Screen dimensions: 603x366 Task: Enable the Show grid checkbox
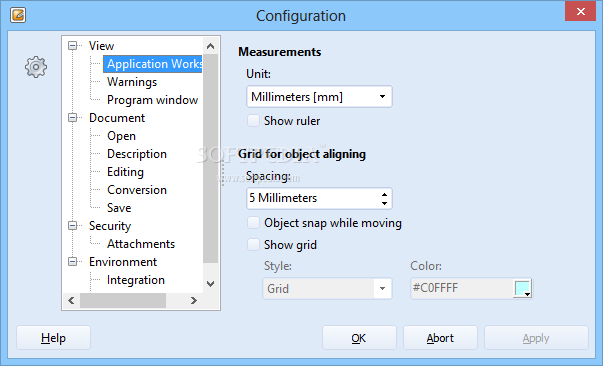click(x=253, y=245)
